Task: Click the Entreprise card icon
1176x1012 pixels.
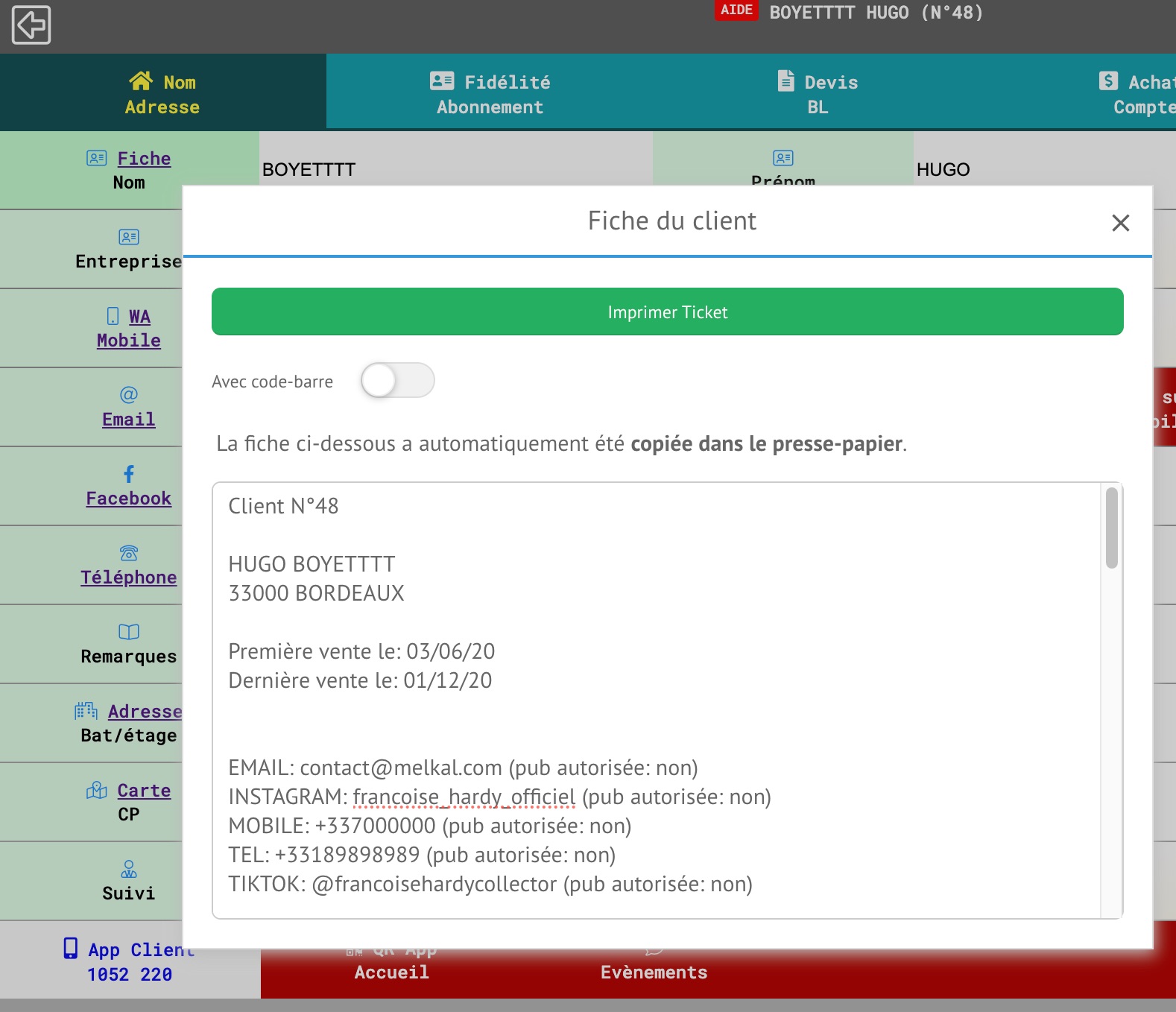Action: 129,237
